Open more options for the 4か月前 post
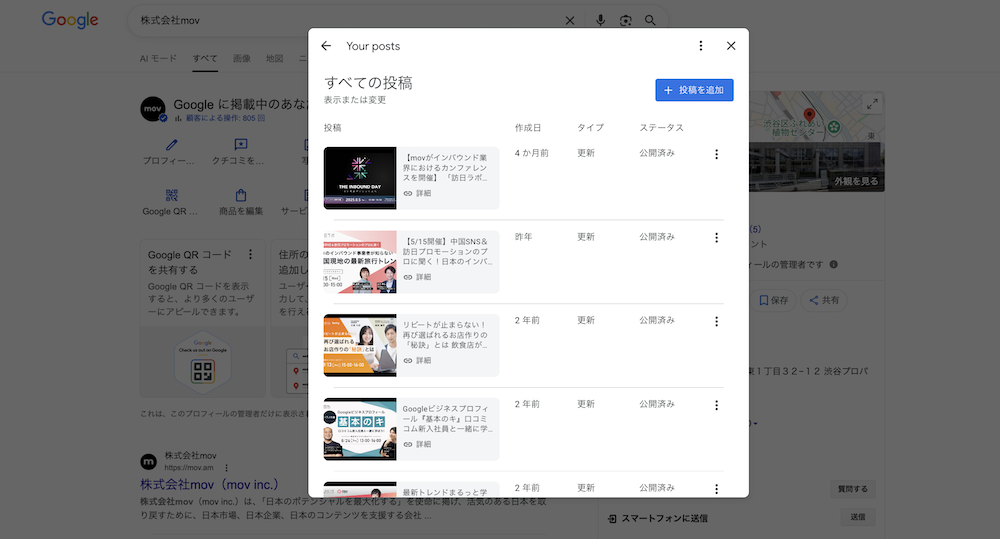Viewport: 1000px width, 539px height. [716, 154]
